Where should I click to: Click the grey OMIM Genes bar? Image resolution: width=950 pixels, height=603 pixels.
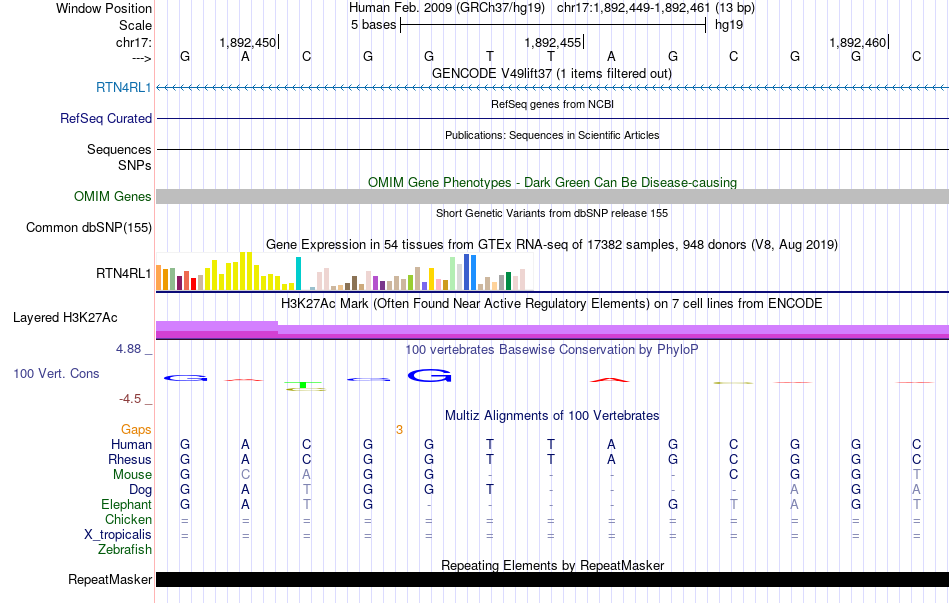(x=552, y=197)
